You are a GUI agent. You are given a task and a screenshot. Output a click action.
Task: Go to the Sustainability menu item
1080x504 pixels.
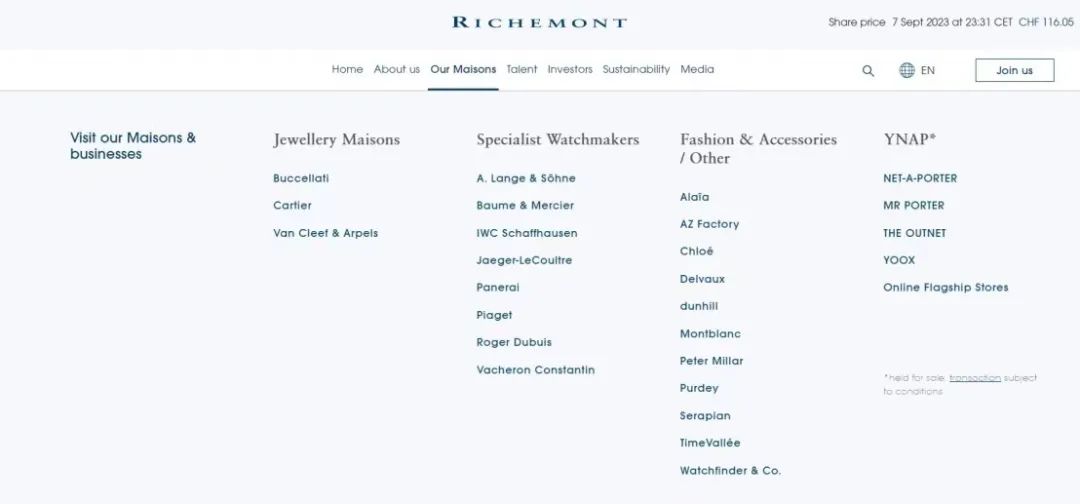coord(636,69)
